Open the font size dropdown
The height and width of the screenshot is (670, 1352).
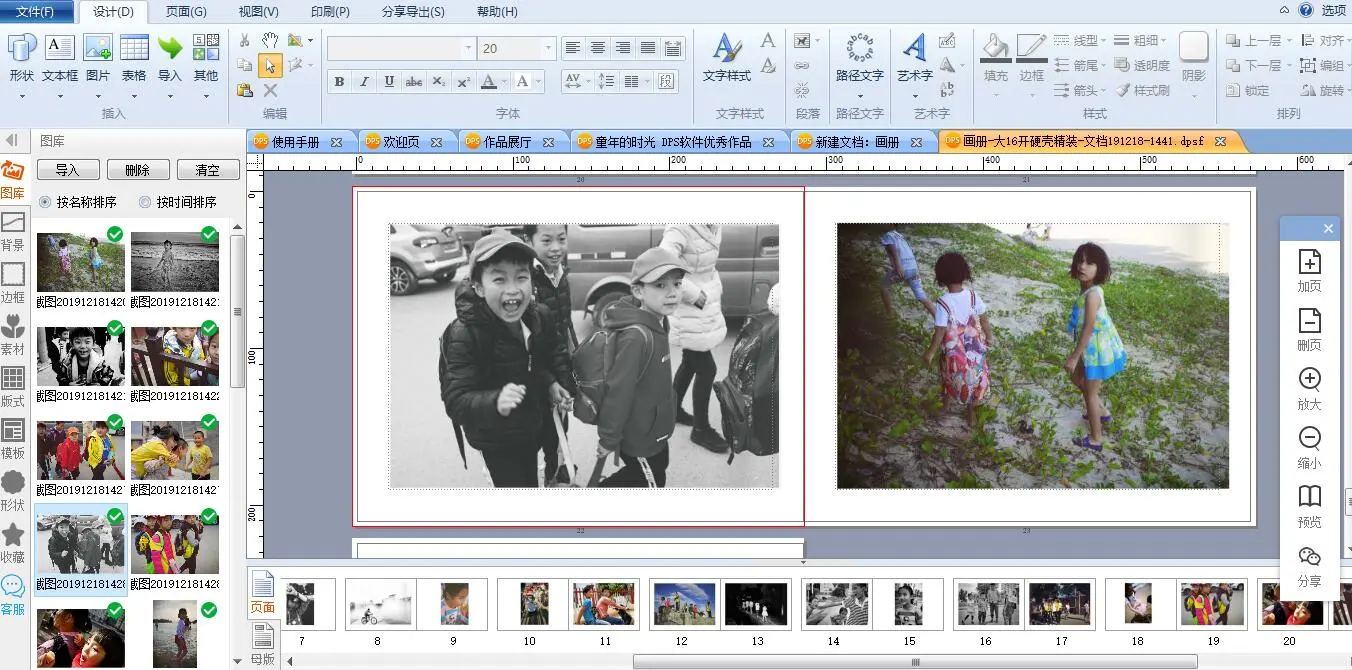click(548, 48)
